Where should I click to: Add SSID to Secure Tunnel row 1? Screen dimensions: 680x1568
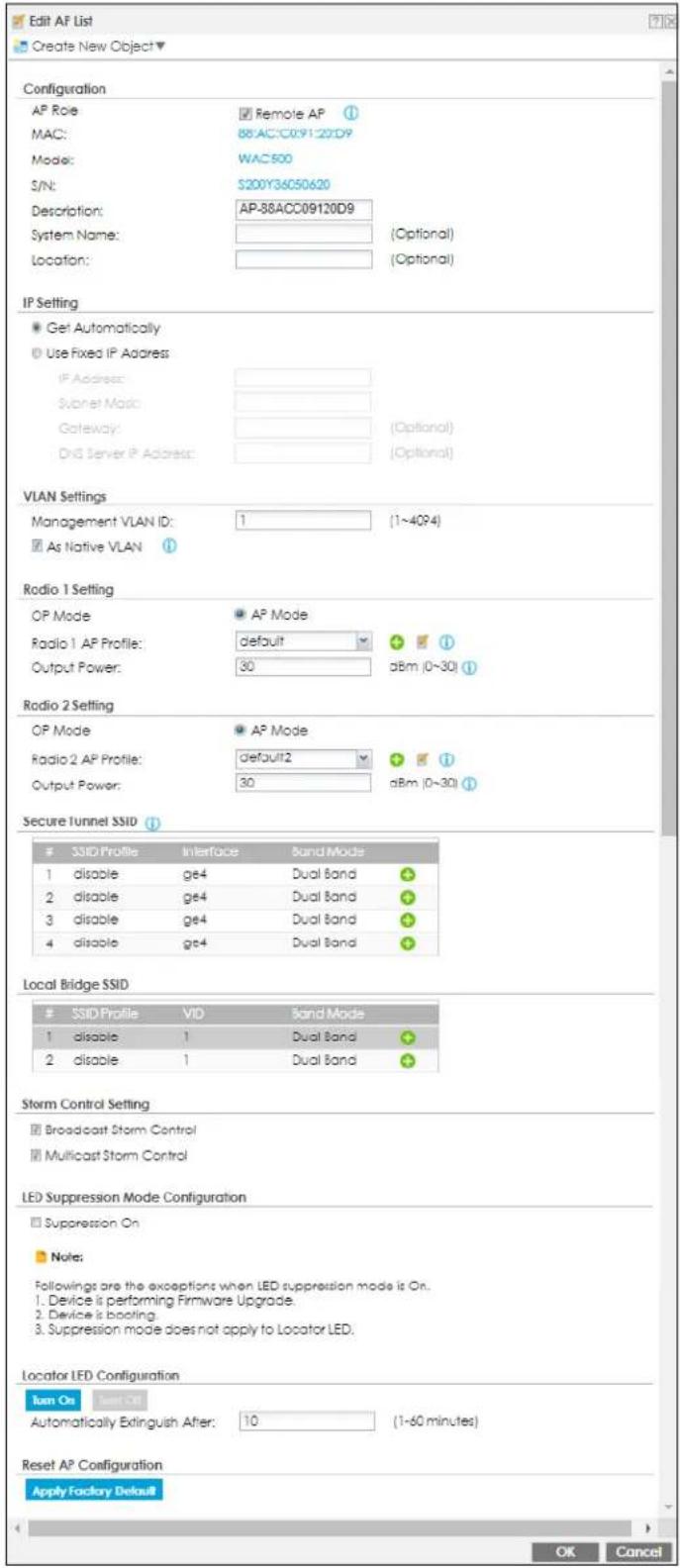(408, 875)
